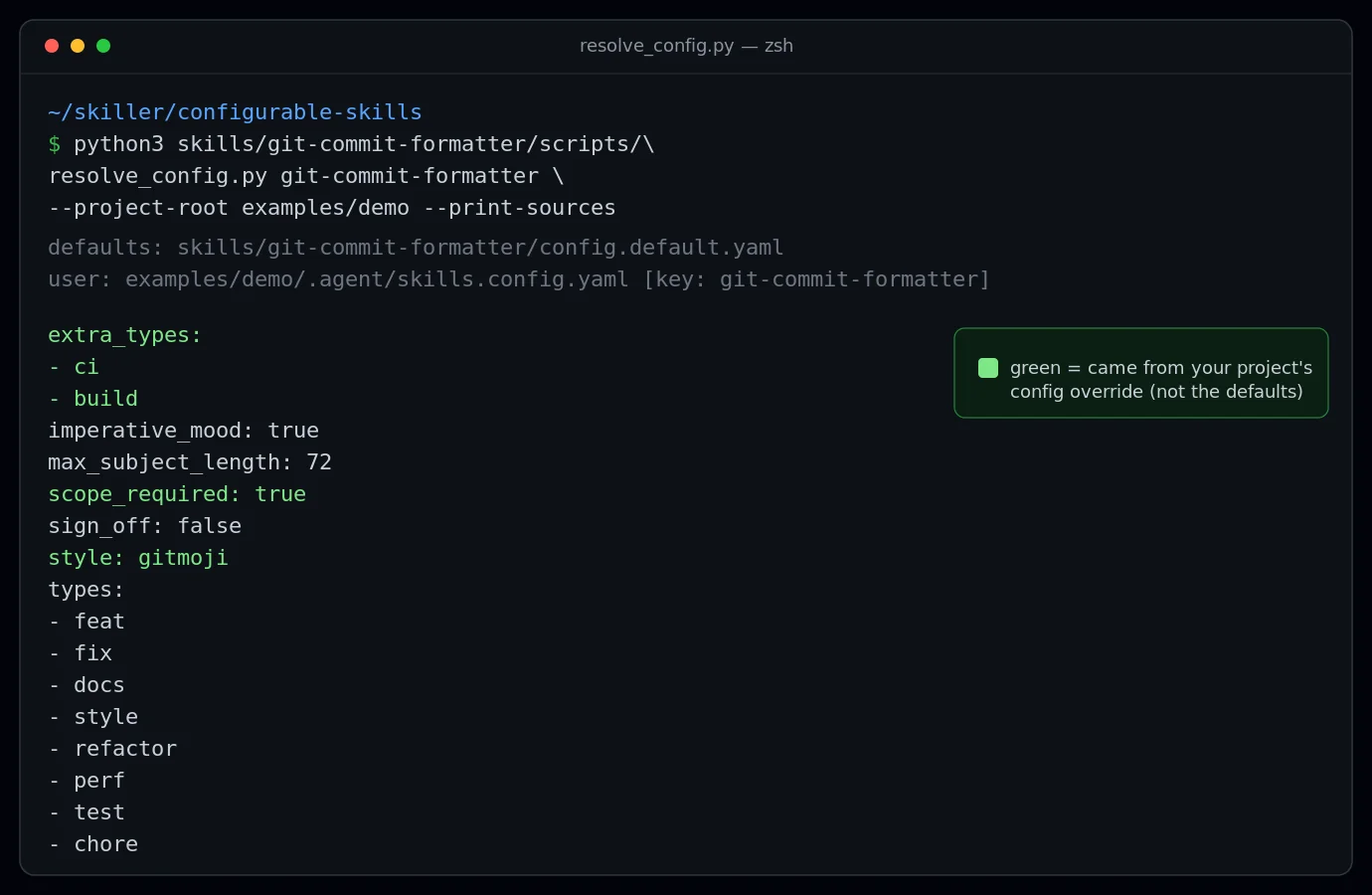Click the '- refactor' list entry
The image size is (1372, 895).
(x=112, y=749)
